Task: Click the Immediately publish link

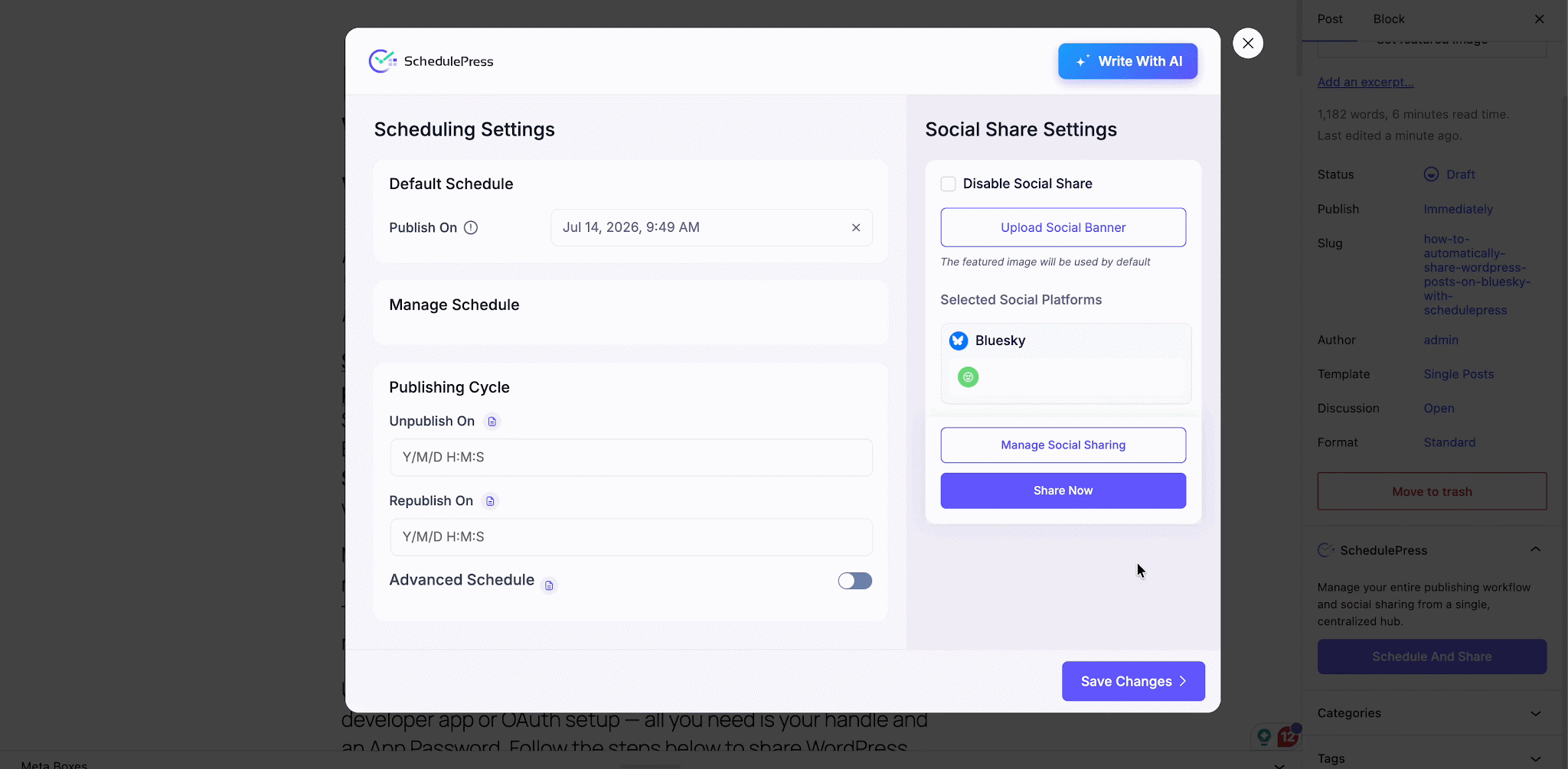Action: (1458, 209)
